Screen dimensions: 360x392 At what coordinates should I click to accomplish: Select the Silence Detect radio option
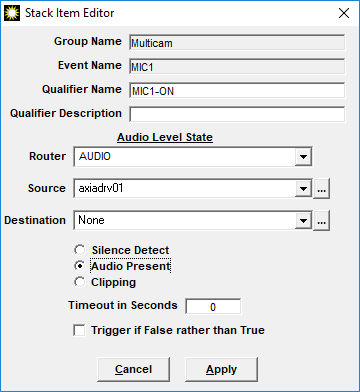80,250
